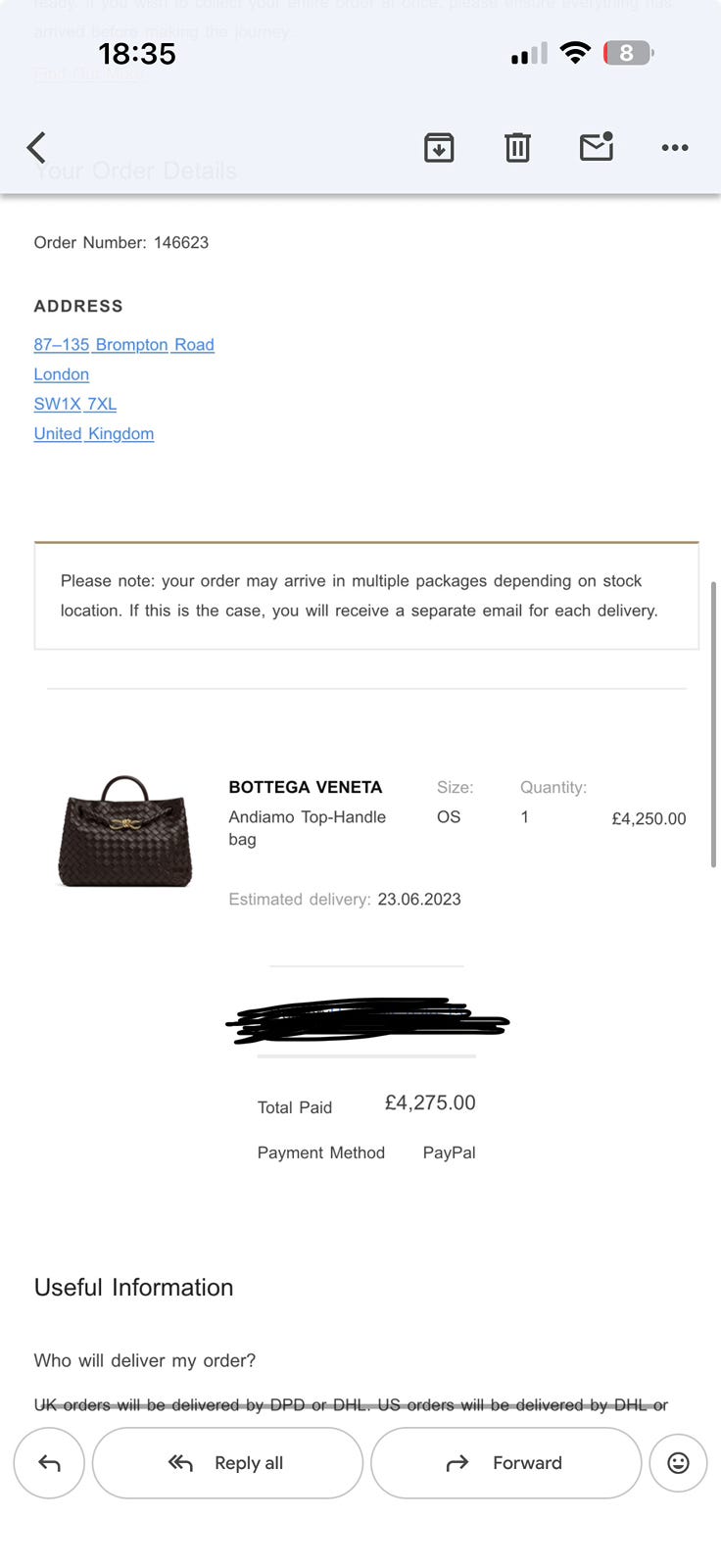Delete the email with the trash icon

517,148
